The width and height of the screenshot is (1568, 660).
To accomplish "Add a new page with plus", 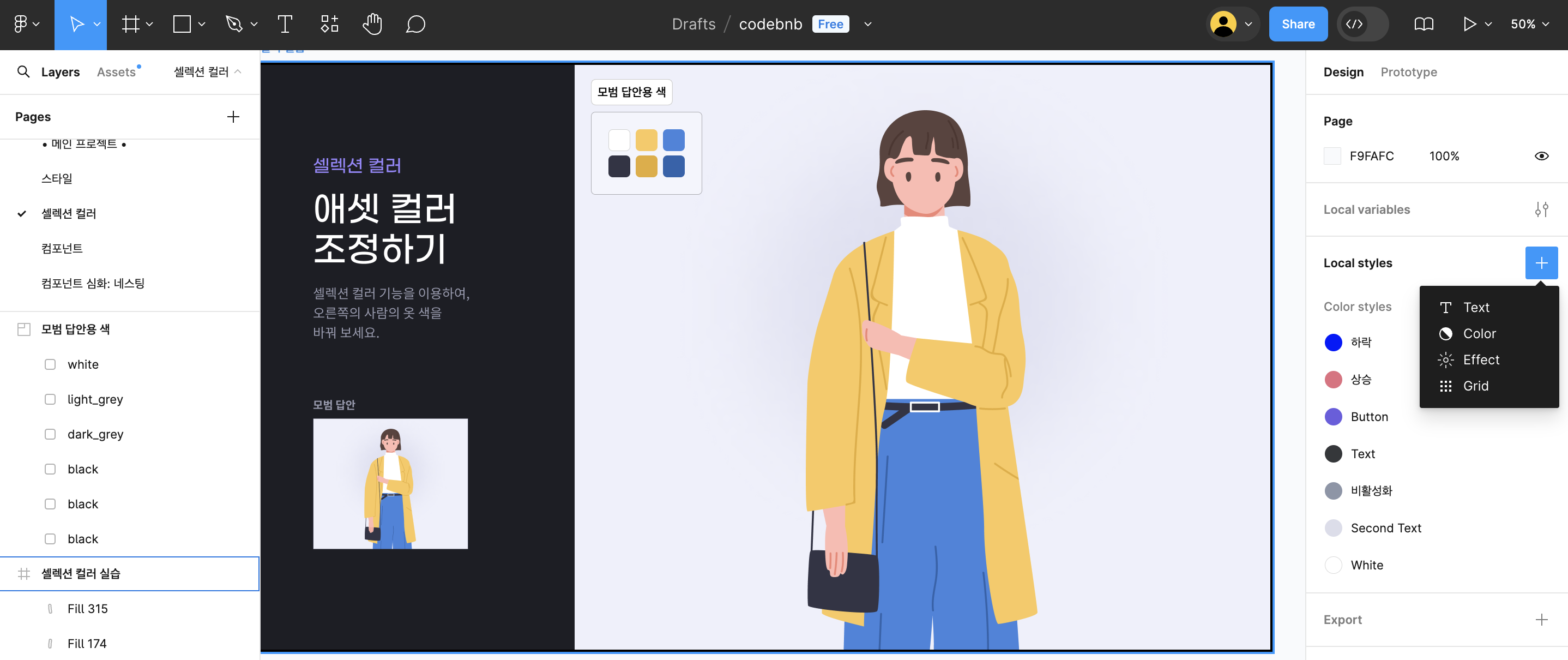I will [x=232, y=117].
